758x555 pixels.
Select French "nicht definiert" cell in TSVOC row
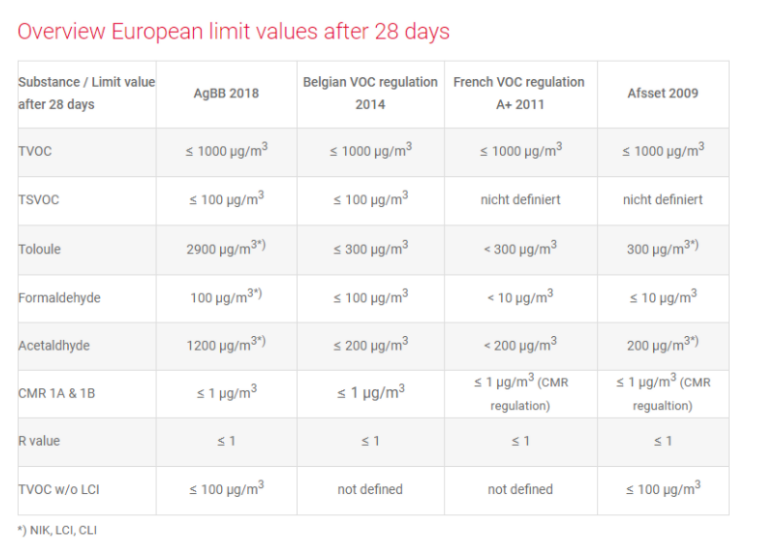520,200
